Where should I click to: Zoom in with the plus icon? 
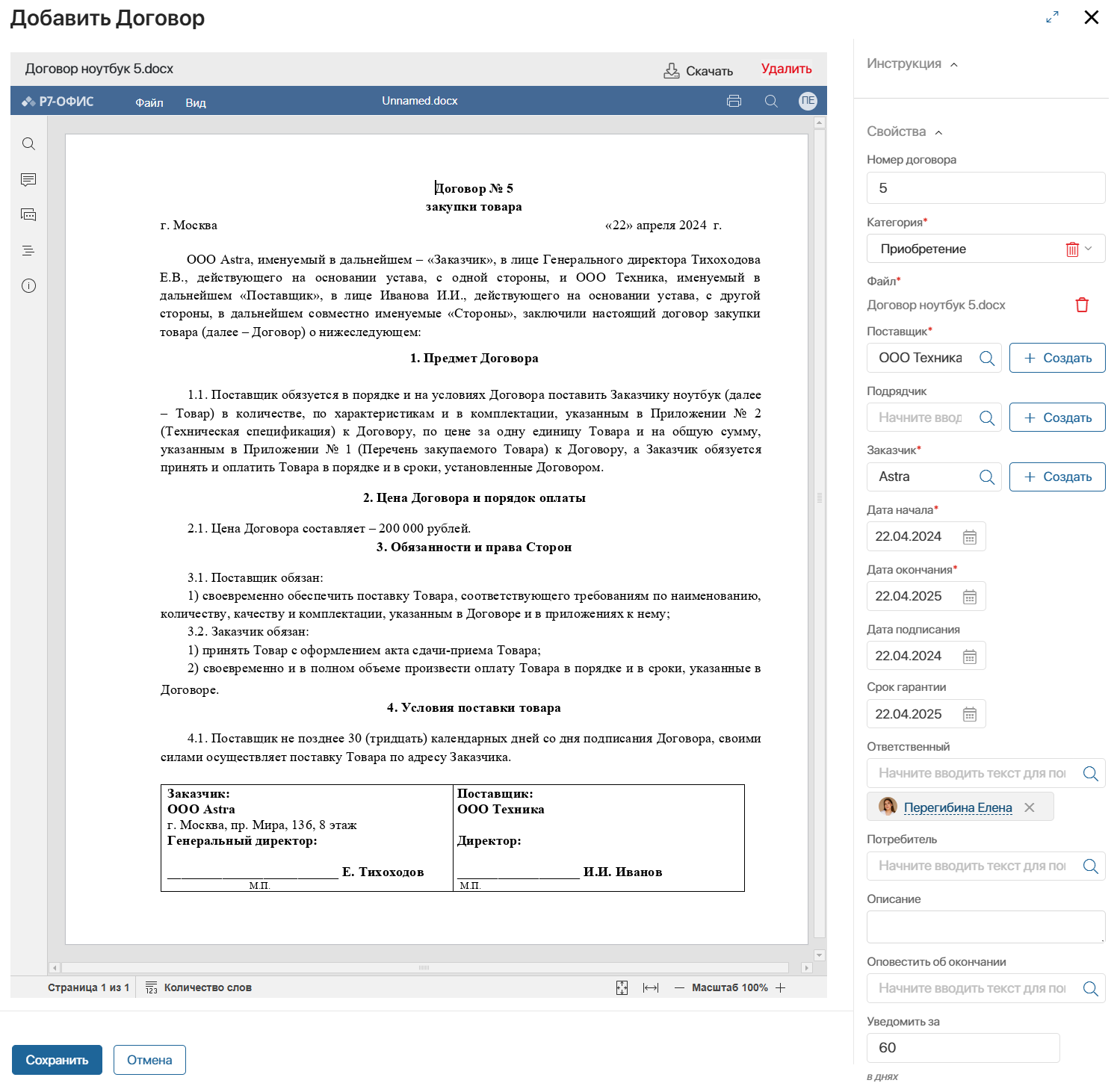pos(781,987)
